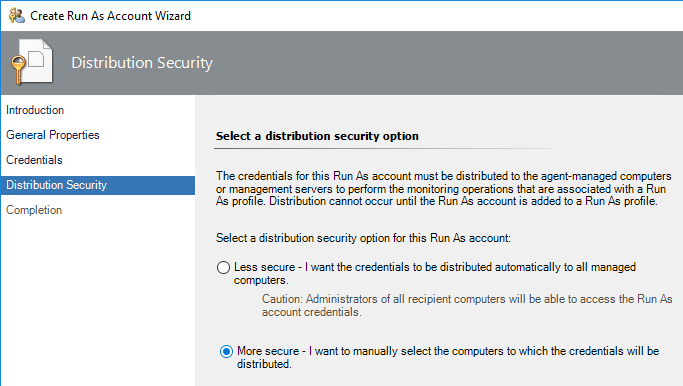The height and width of the screenshot is (386, 683).
Task: Open the Introduction wizard step
Action: [x=35, y=110]
